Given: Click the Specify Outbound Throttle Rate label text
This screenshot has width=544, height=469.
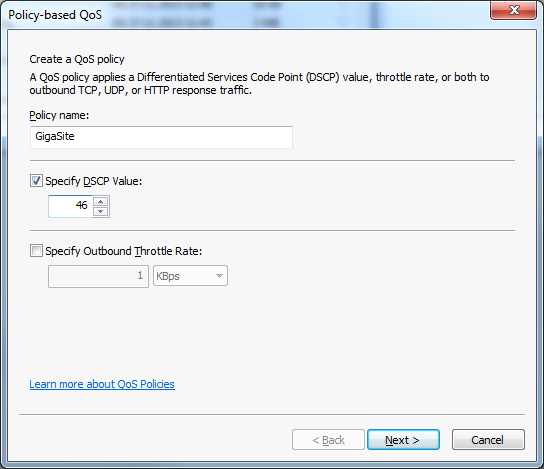Looking at the screenshot, I should pos(124,251).
